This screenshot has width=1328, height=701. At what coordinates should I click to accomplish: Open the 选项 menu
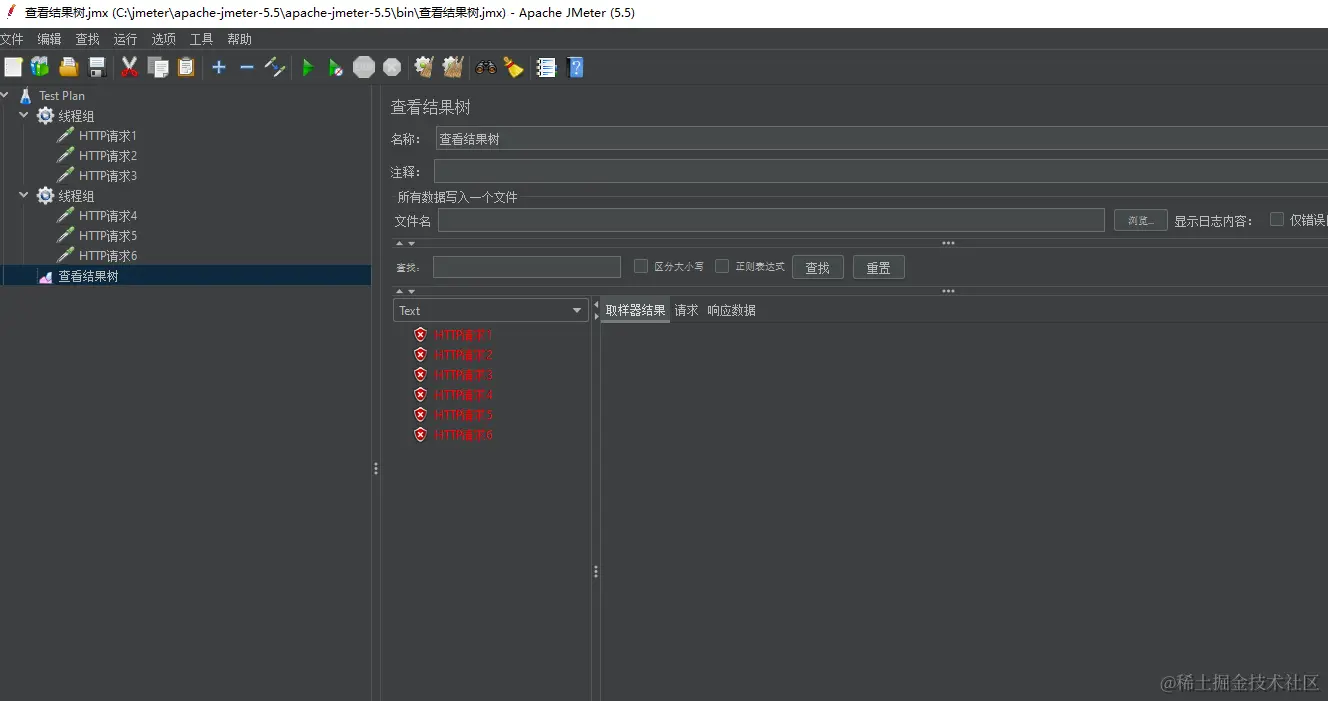[163, 39]
